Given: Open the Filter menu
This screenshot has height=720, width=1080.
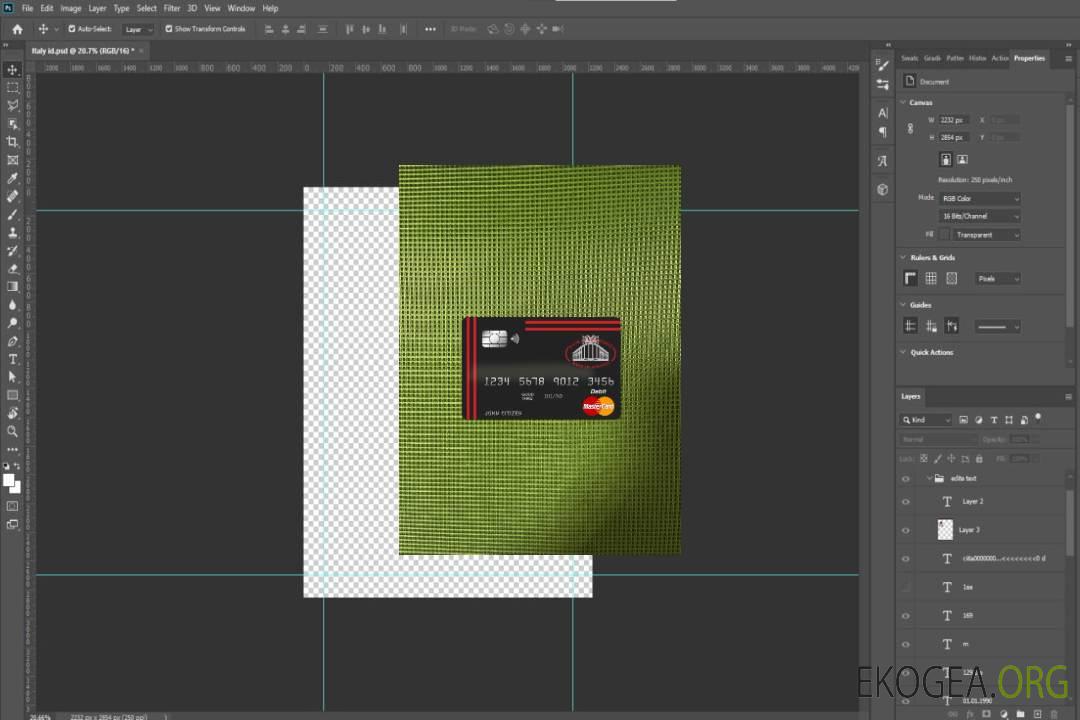Looking at the screenshot, I should [172, 8].
